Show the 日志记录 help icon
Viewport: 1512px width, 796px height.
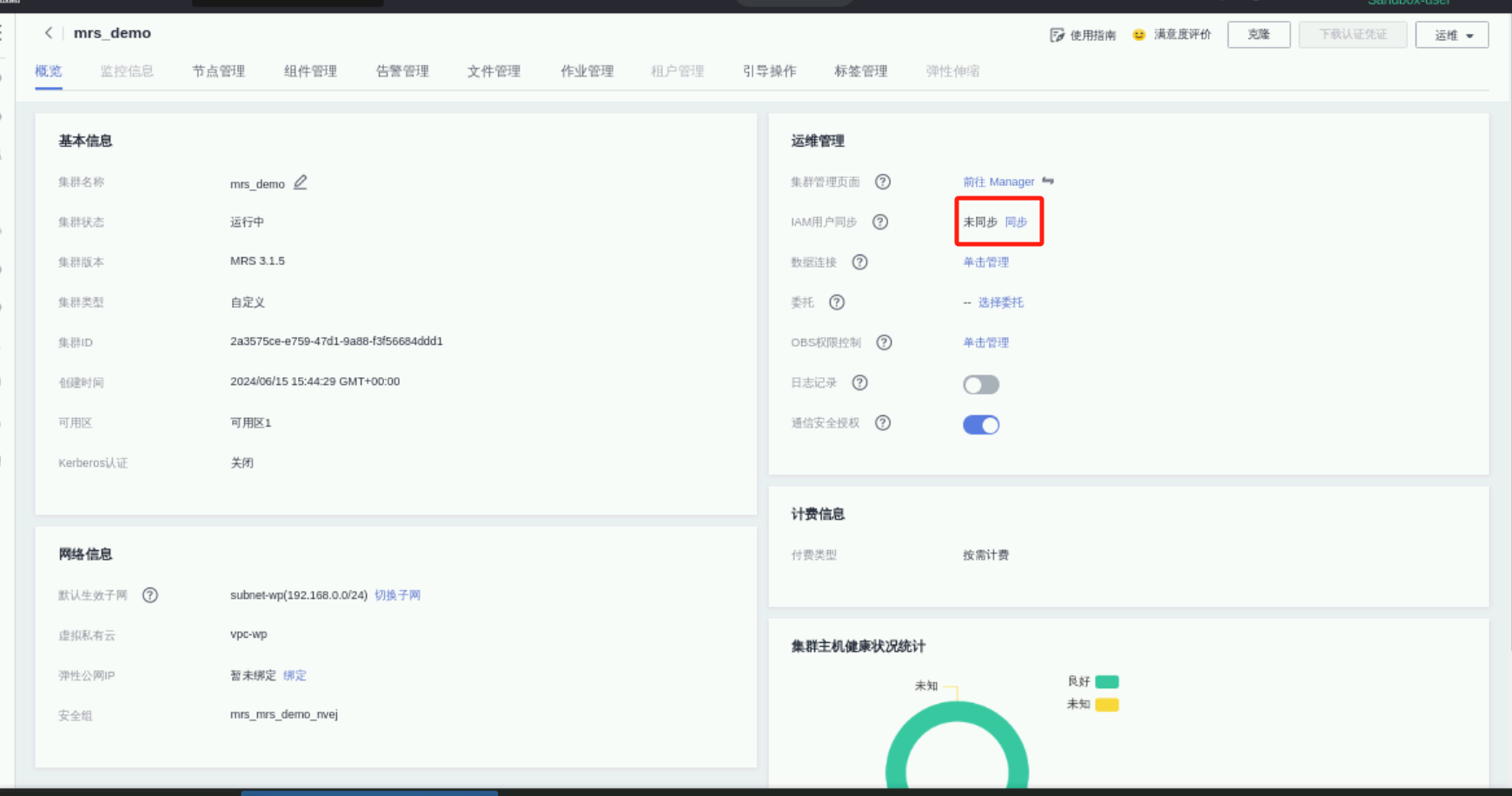859,382
